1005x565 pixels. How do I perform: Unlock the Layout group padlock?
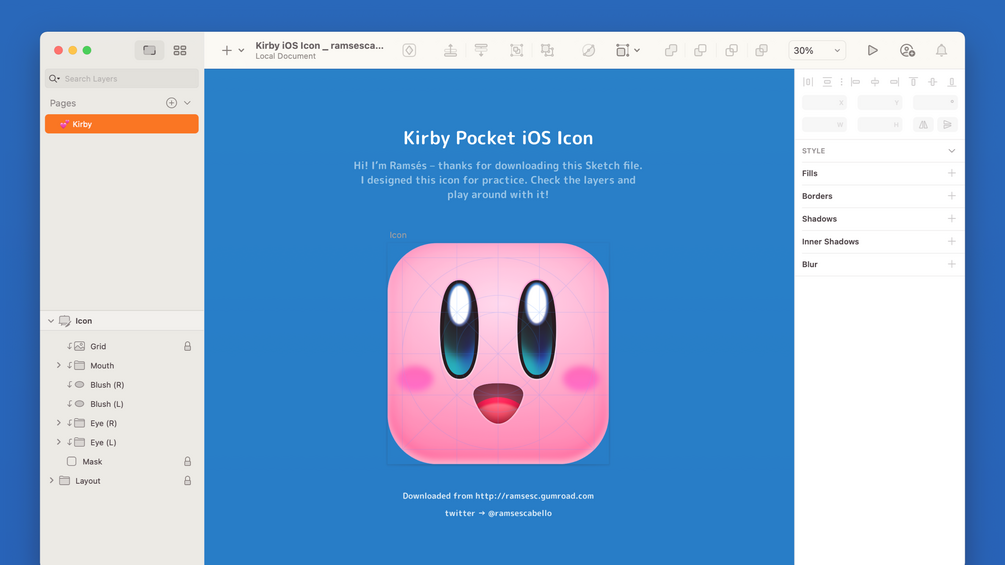pyautogui.click(x=188, y=480)
